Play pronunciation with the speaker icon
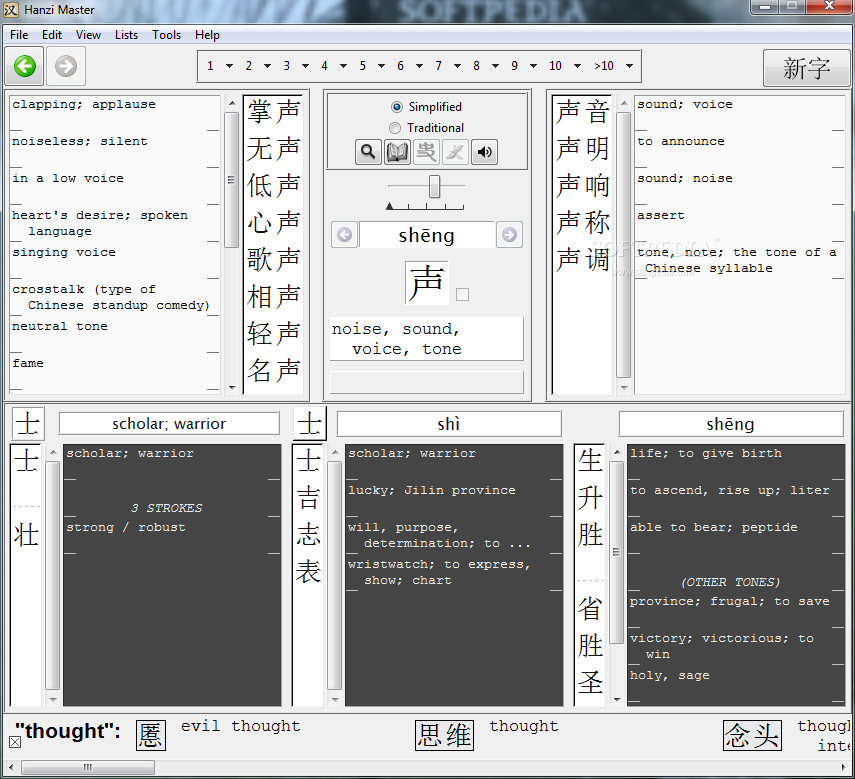This screenshot has width=855, height=779. (484, 152)
